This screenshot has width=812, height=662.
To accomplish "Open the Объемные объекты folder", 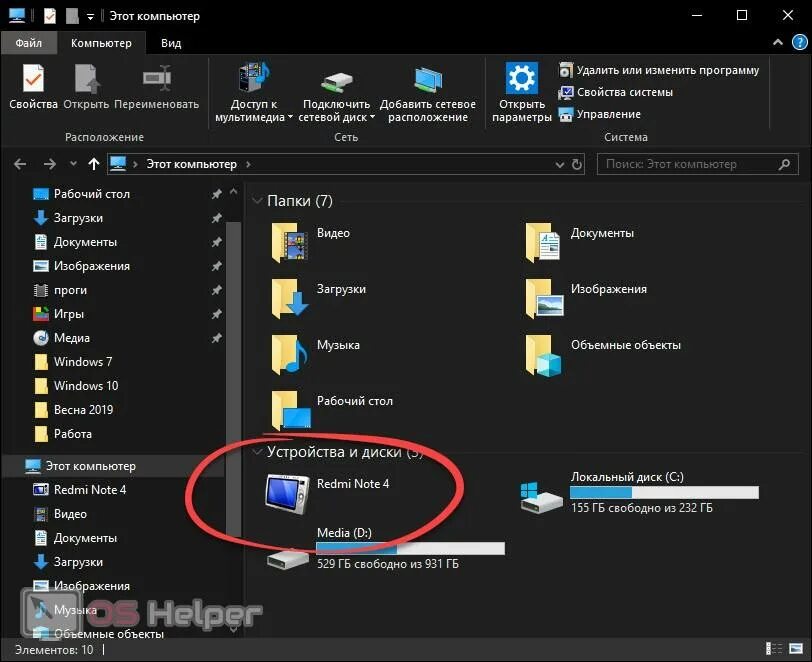I will [x=544, y=356].
